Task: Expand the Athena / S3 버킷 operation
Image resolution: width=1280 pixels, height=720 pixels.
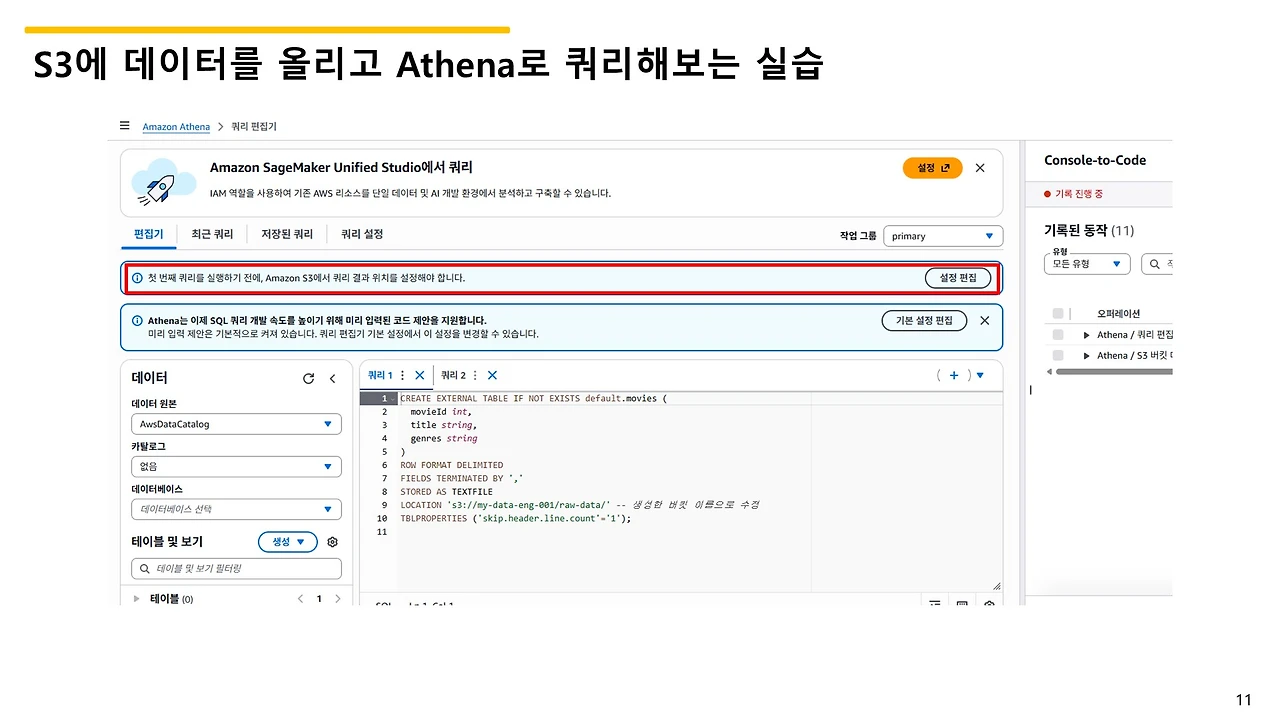Action: pos(1087,355)
